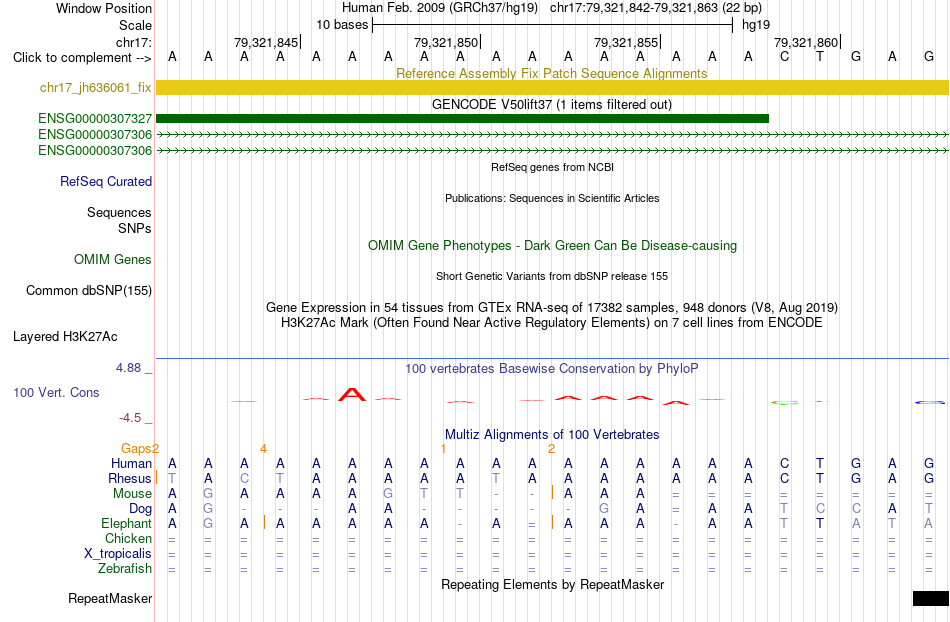Open '100 vertebrates Basewise Conservation by PhyloP' title
Screen dimensions: 950x622
click(x=551, y=368)
